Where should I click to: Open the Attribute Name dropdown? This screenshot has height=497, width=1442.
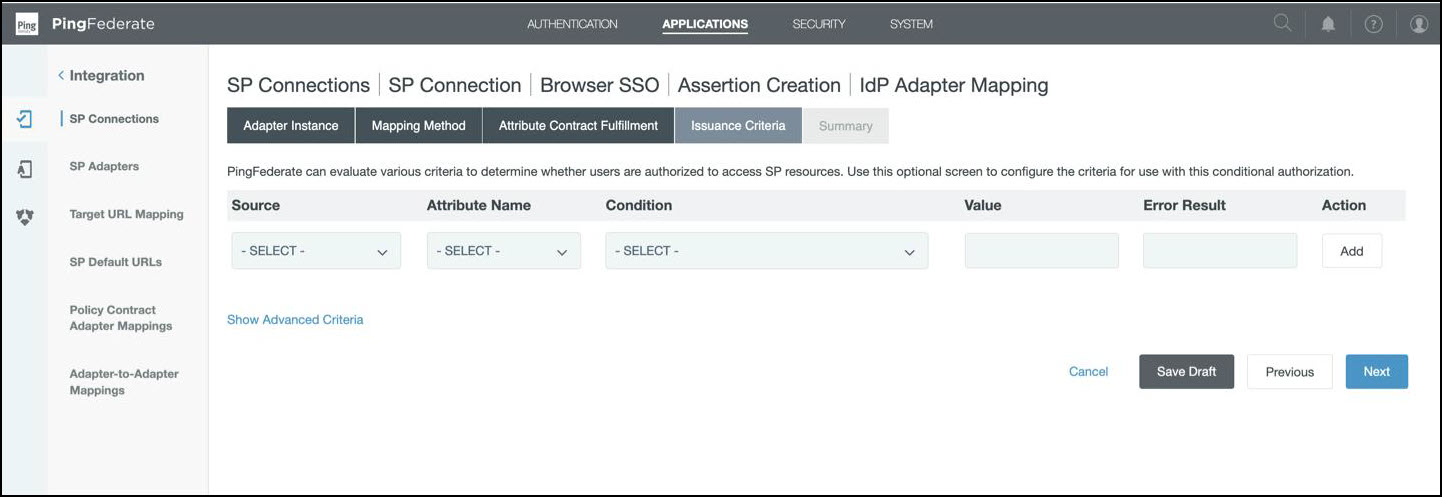click(x=503, y=251)
